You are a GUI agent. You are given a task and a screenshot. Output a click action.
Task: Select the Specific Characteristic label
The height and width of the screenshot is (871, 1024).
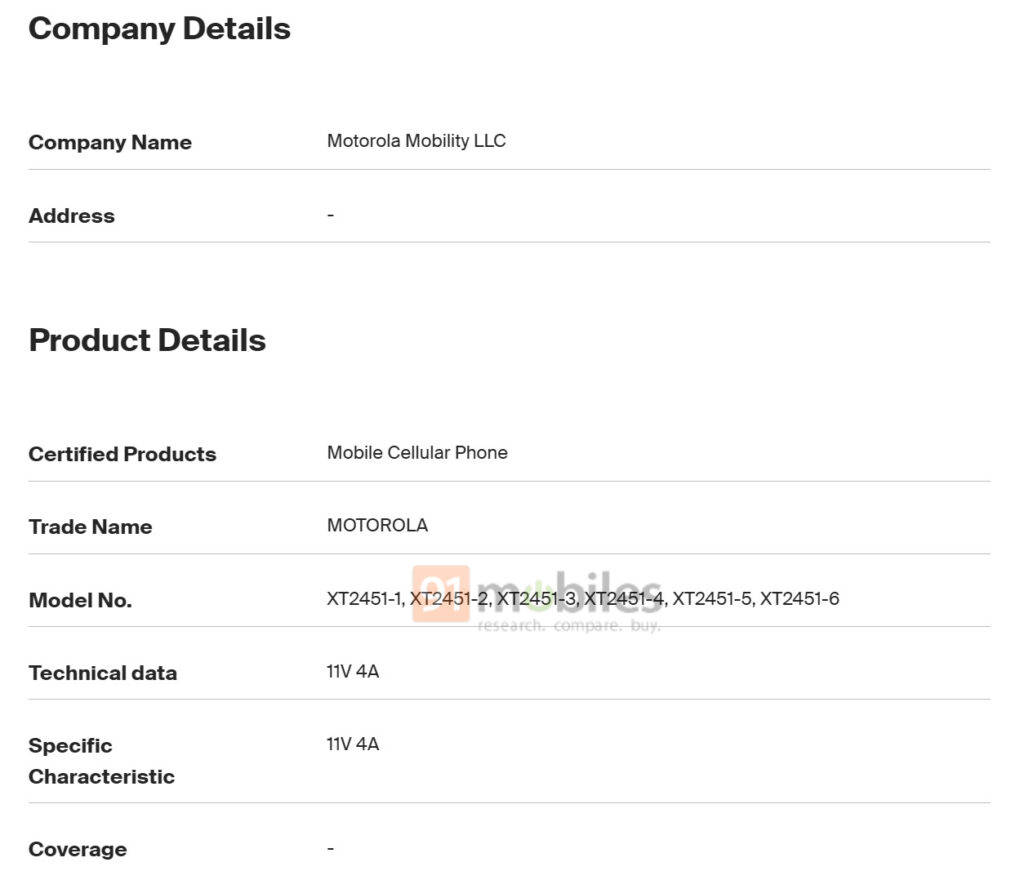(x=101, y=761)
